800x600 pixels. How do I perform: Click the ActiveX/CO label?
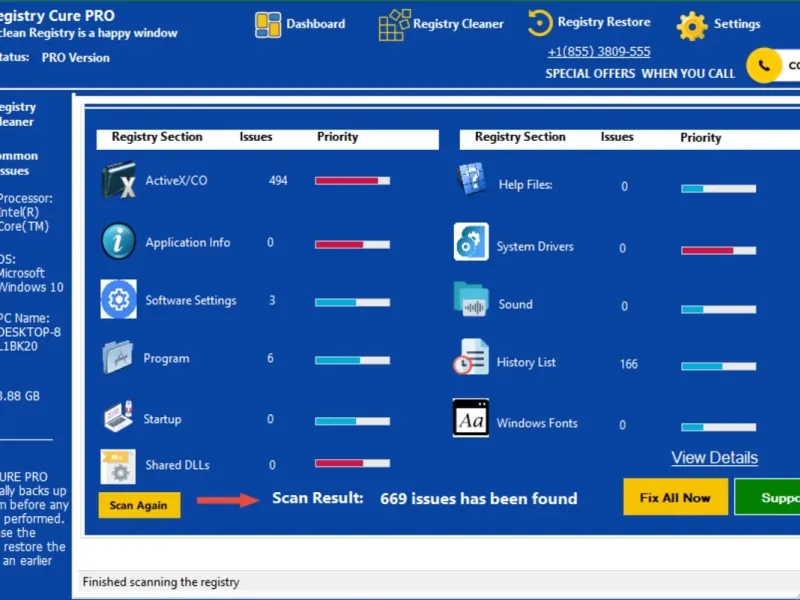[177, 181]
